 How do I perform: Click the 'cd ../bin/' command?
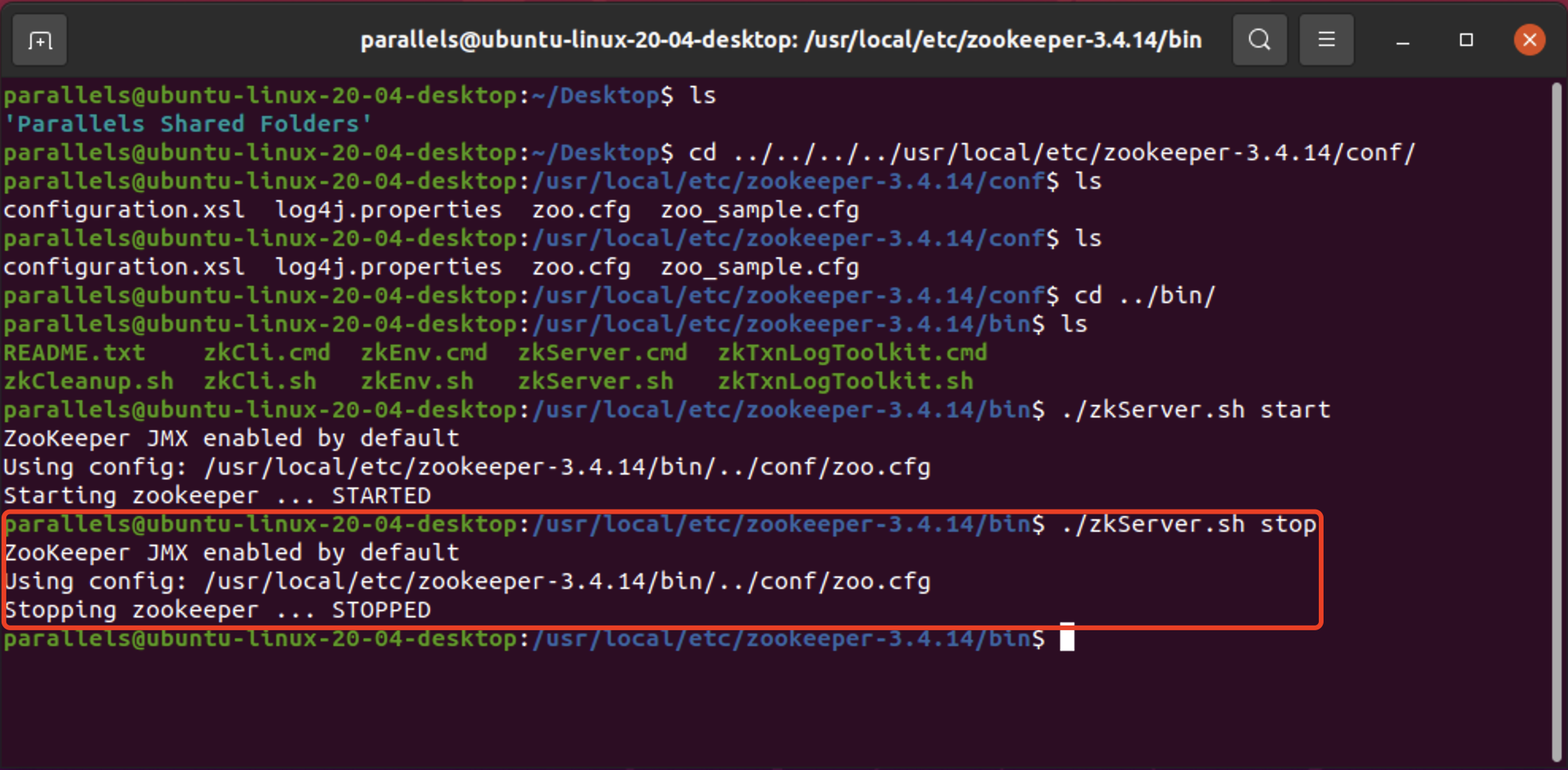point(1145,295)
